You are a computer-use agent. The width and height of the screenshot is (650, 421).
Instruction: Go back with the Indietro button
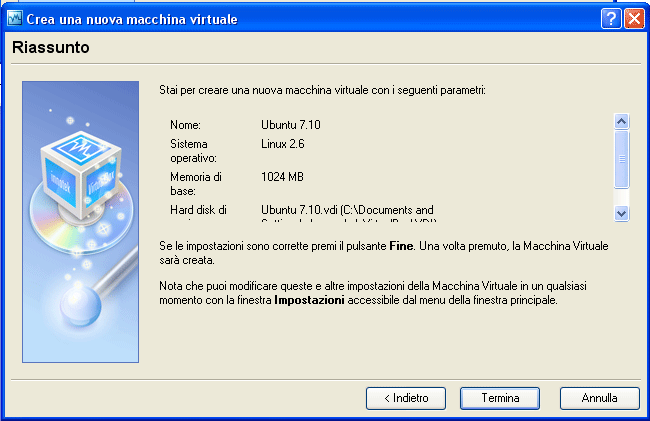(406, 398)
